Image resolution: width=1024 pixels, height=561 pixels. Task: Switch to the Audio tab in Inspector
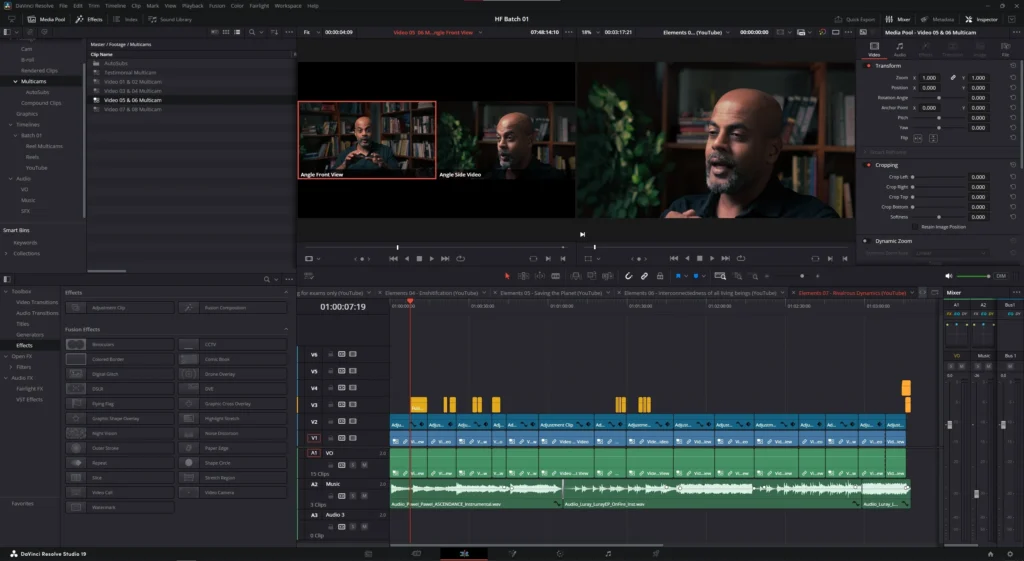point(899,49)
